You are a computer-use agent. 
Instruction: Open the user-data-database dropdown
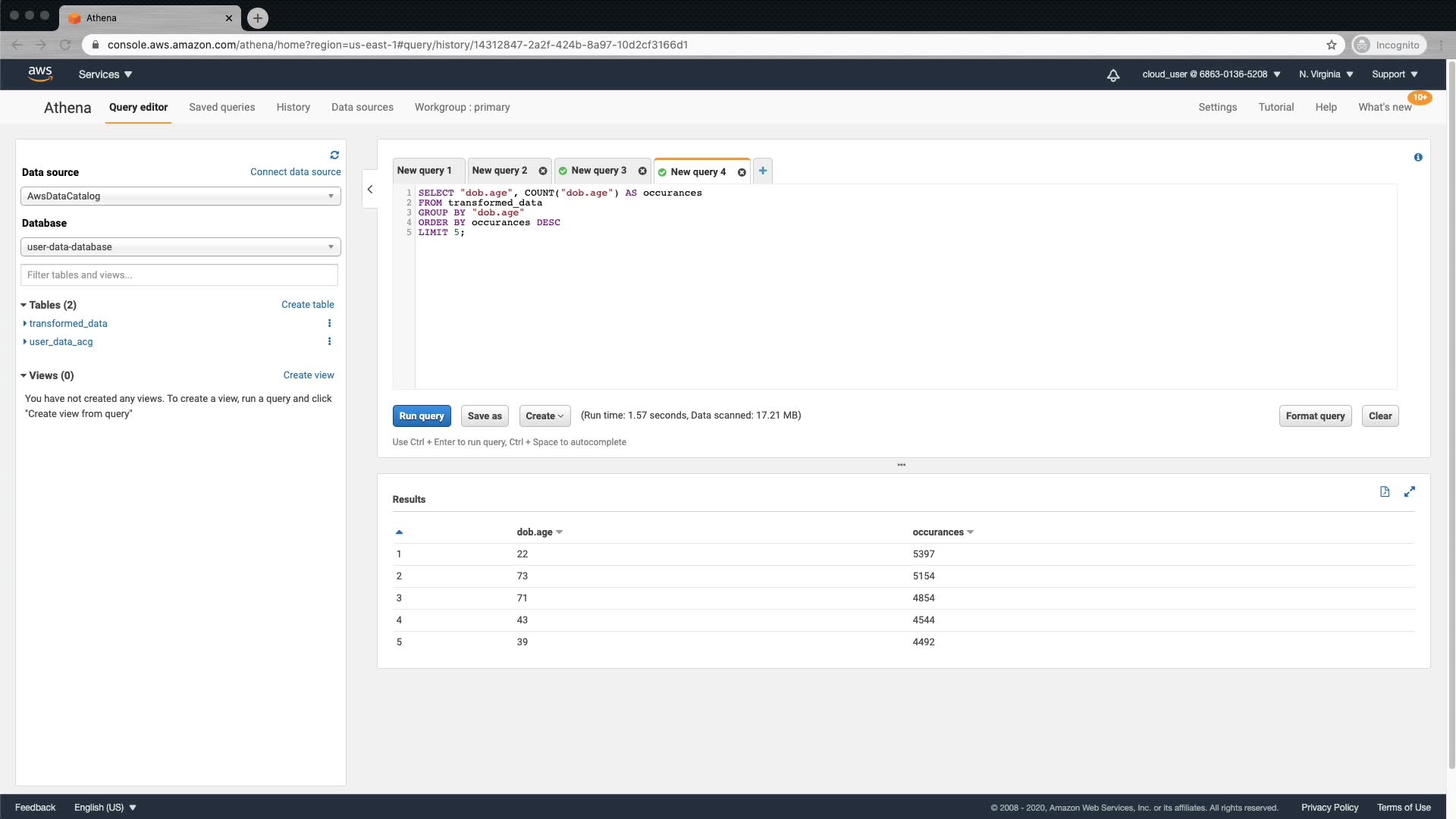(180, 247)
